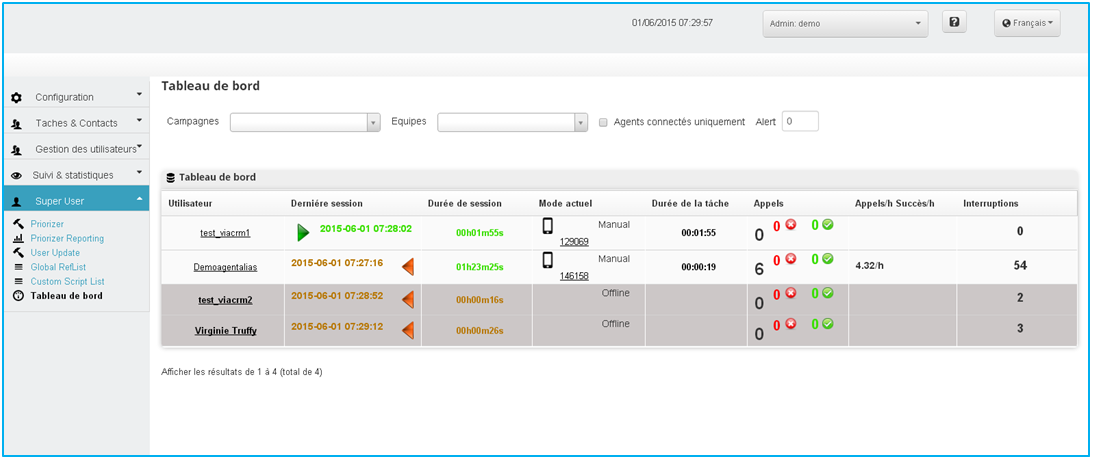Click the orange arrow in Demoagentalias row
The image size is (1093, 459).
[408, 266]
